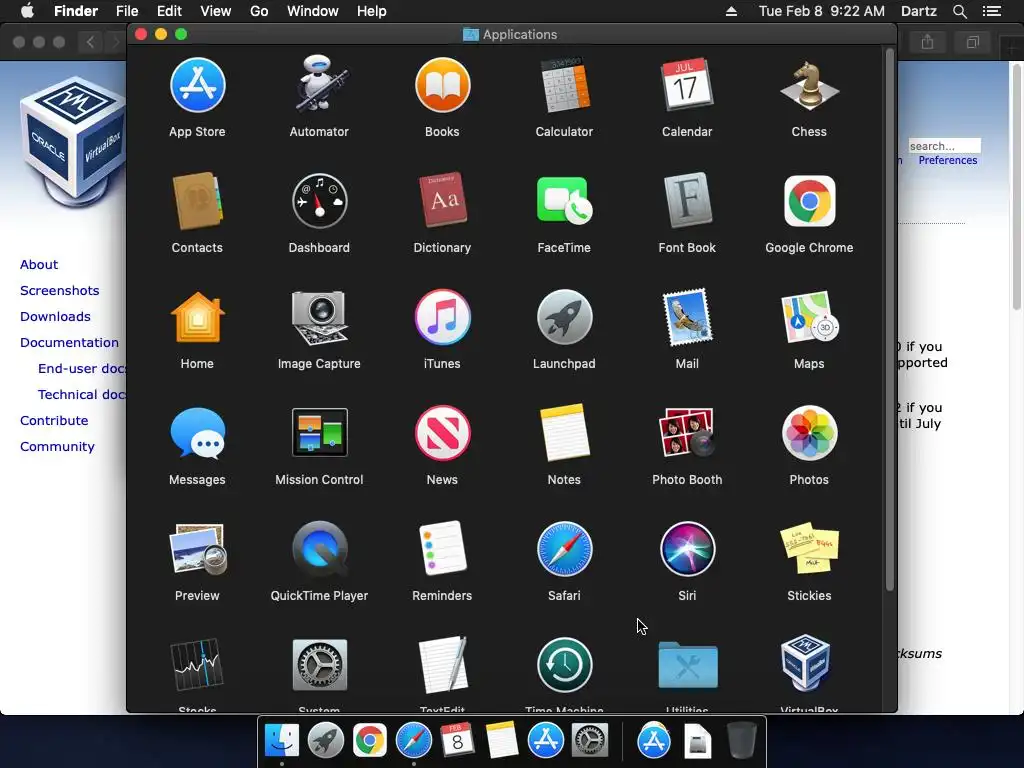Open Calendar from the Dock
This screenshot has width=1024, height=768.
456,740
